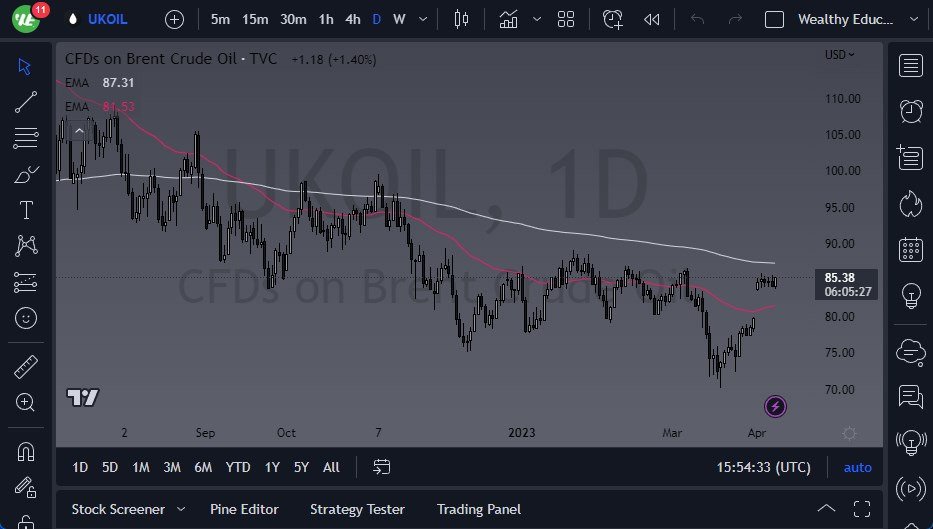Click the 15:54:33 (UTC) timezone button
Viewport: 933px width, 529px height.
(x=763, y=468)
